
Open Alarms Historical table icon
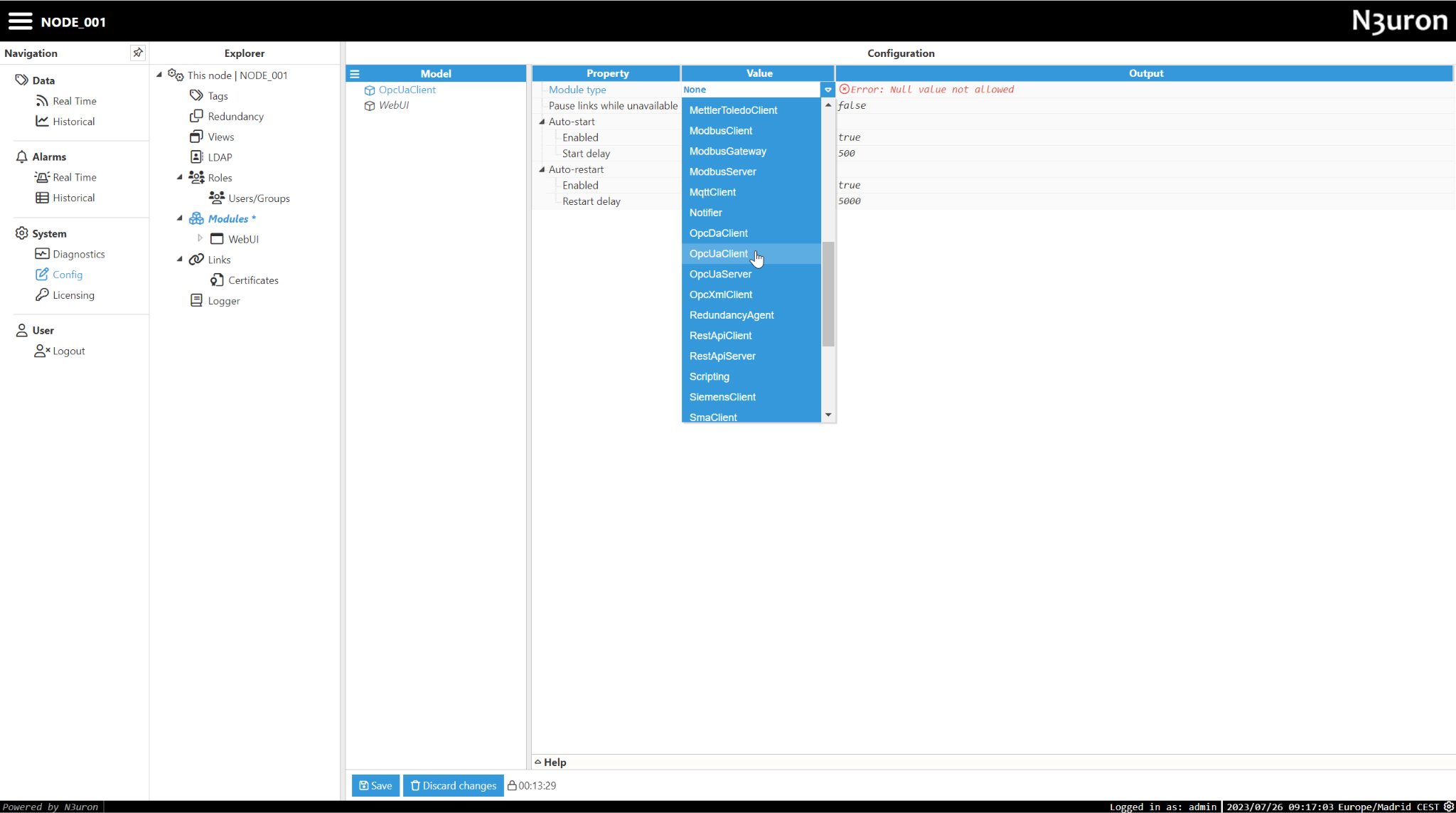[42, 198]
